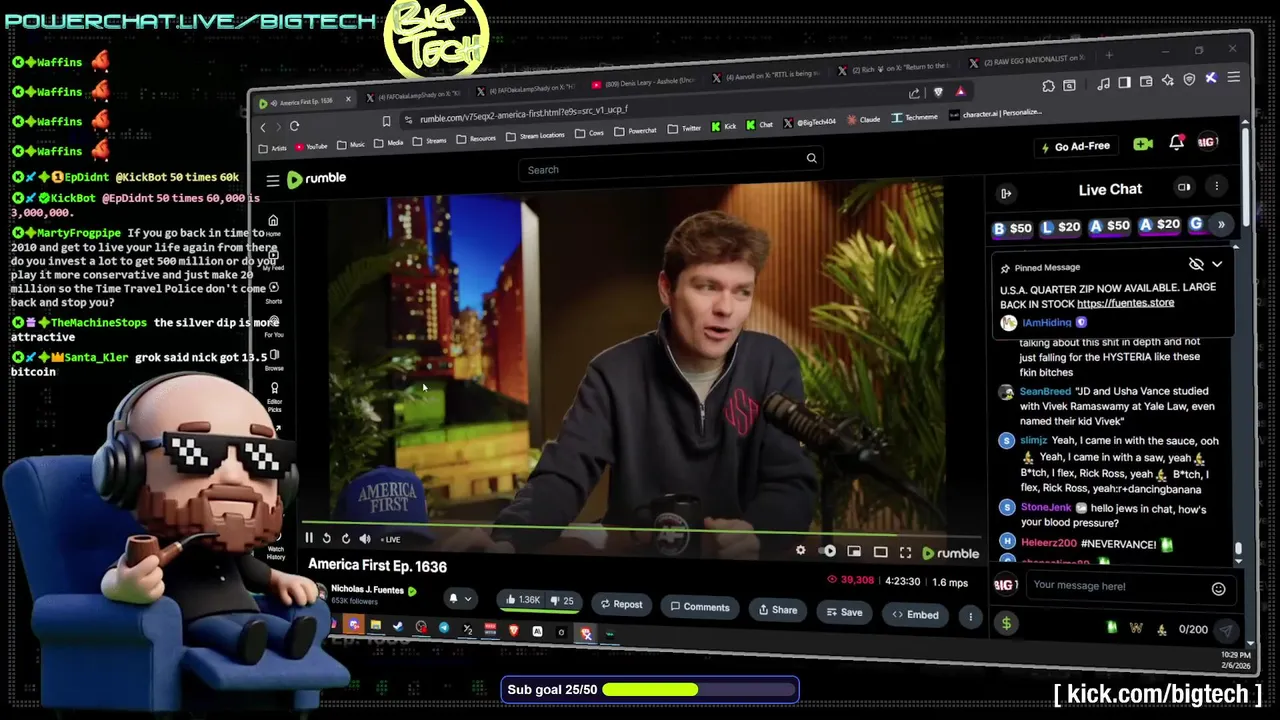Reload the browser page

pos(294,126)
